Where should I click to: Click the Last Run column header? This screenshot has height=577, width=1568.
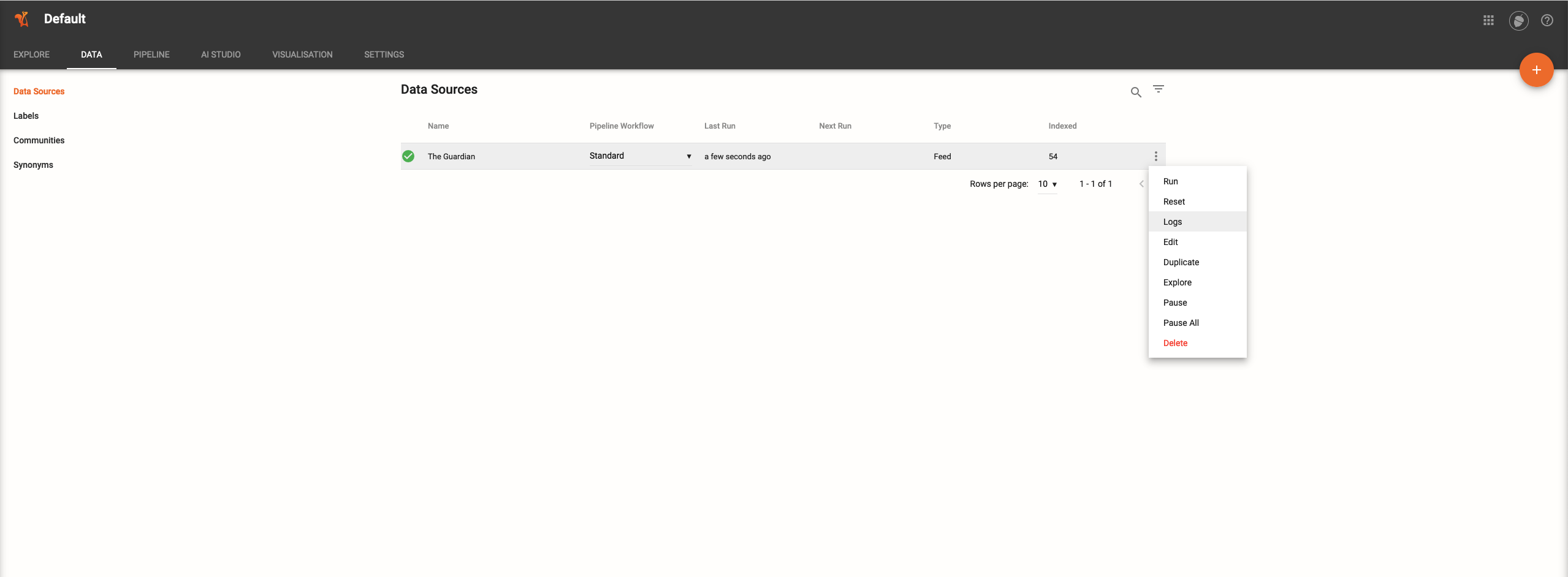720,126
